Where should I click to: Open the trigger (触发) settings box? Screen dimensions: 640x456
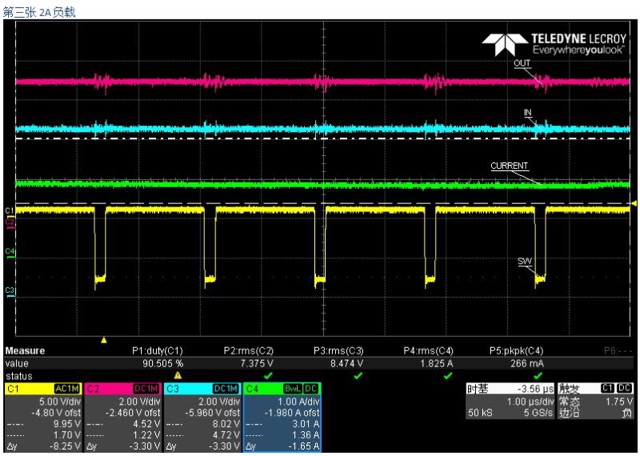596,401
